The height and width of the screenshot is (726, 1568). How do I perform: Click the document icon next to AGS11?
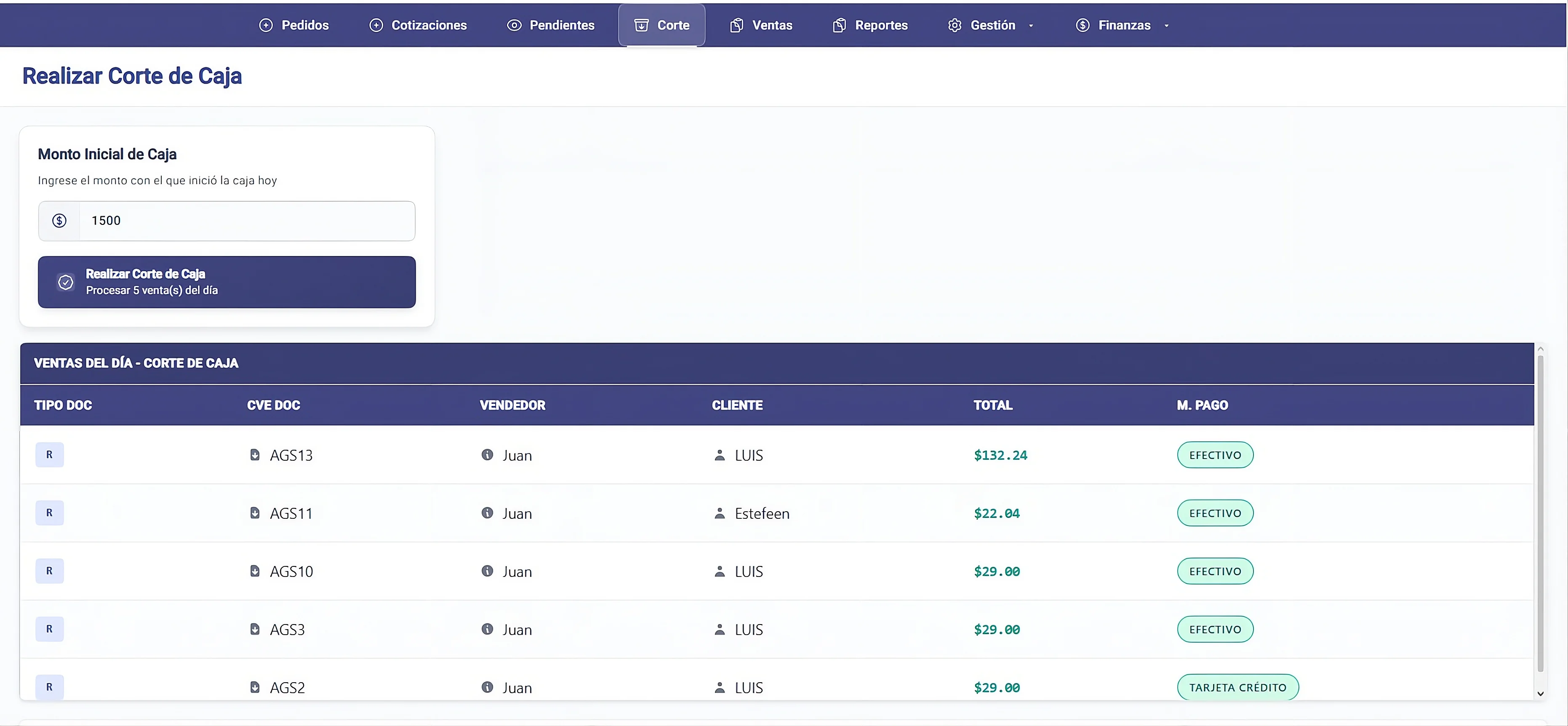pos(255,513)
